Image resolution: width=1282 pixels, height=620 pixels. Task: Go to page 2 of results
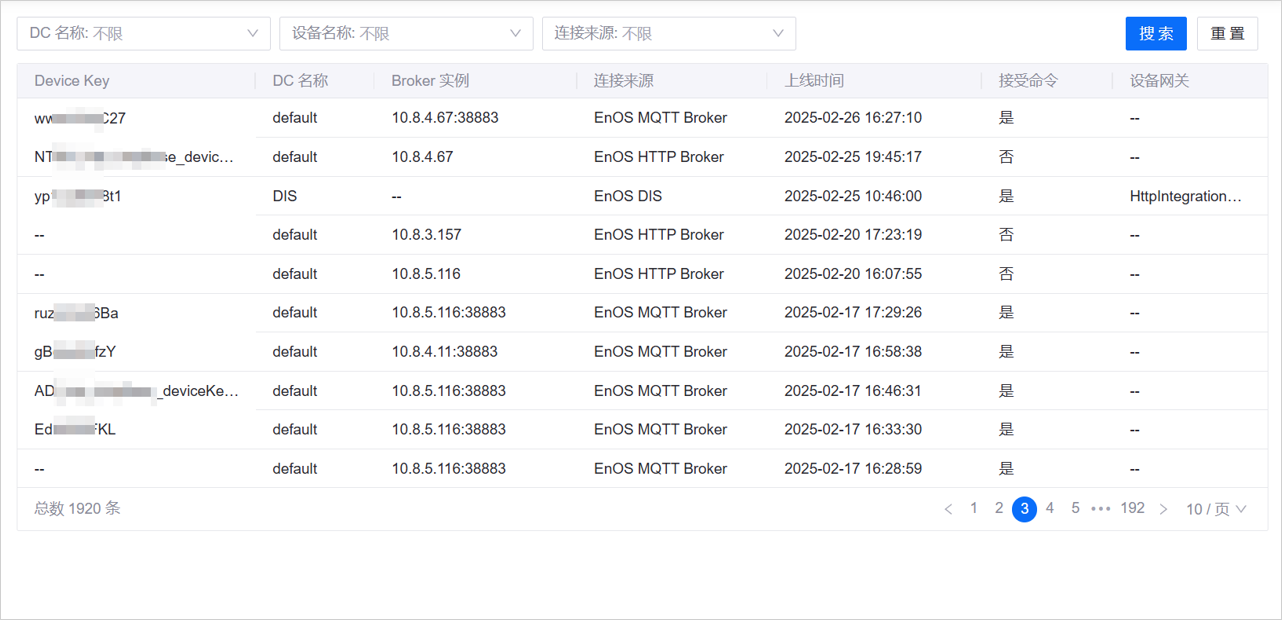coord(998,508)
